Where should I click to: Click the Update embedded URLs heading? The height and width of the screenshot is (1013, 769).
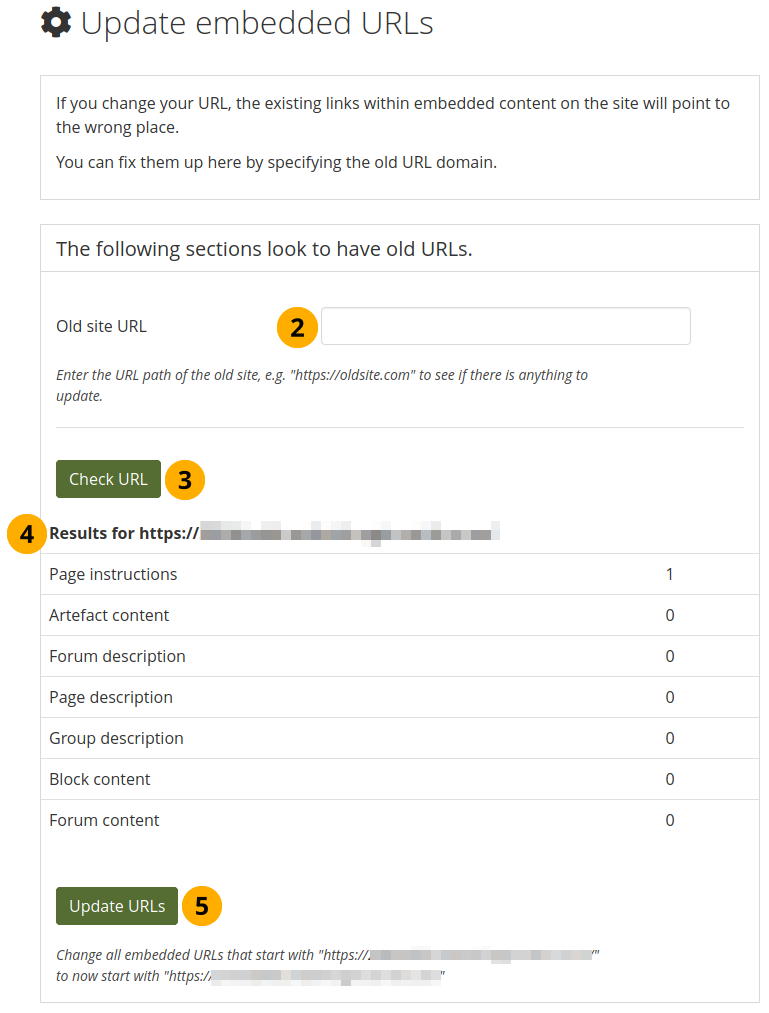257,23
